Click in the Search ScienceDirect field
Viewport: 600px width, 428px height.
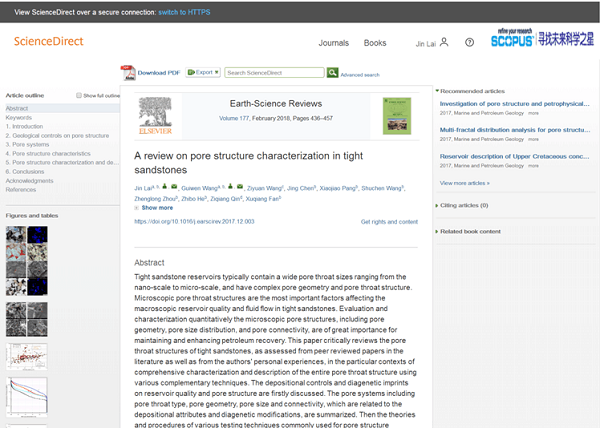click(x=274, y=73)
